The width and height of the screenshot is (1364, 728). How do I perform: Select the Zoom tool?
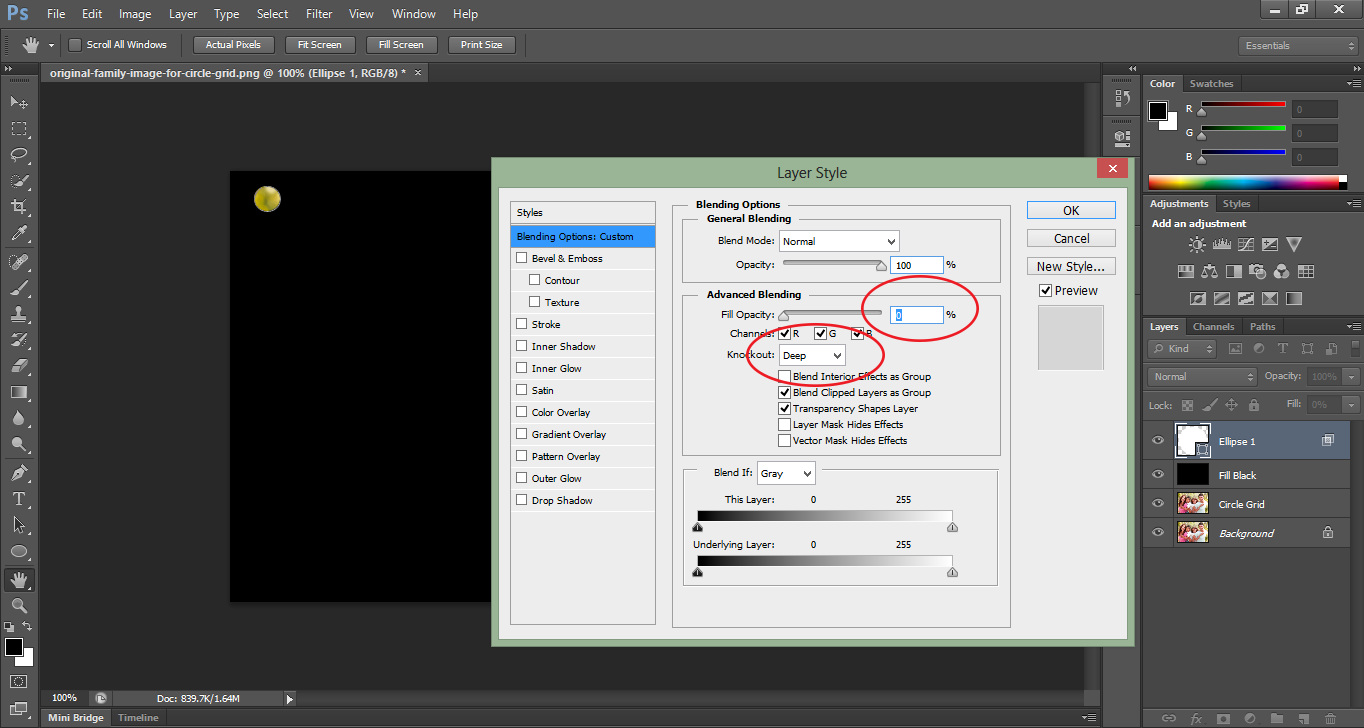(18, 604)
